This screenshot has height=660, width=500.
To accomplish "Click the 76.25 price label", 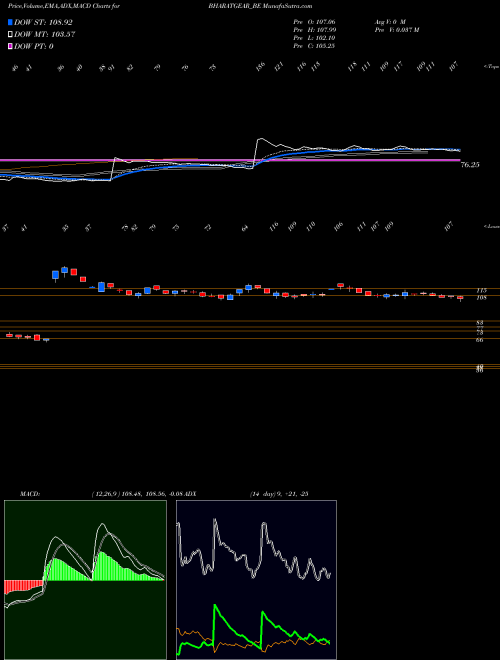I will (470, 165).
